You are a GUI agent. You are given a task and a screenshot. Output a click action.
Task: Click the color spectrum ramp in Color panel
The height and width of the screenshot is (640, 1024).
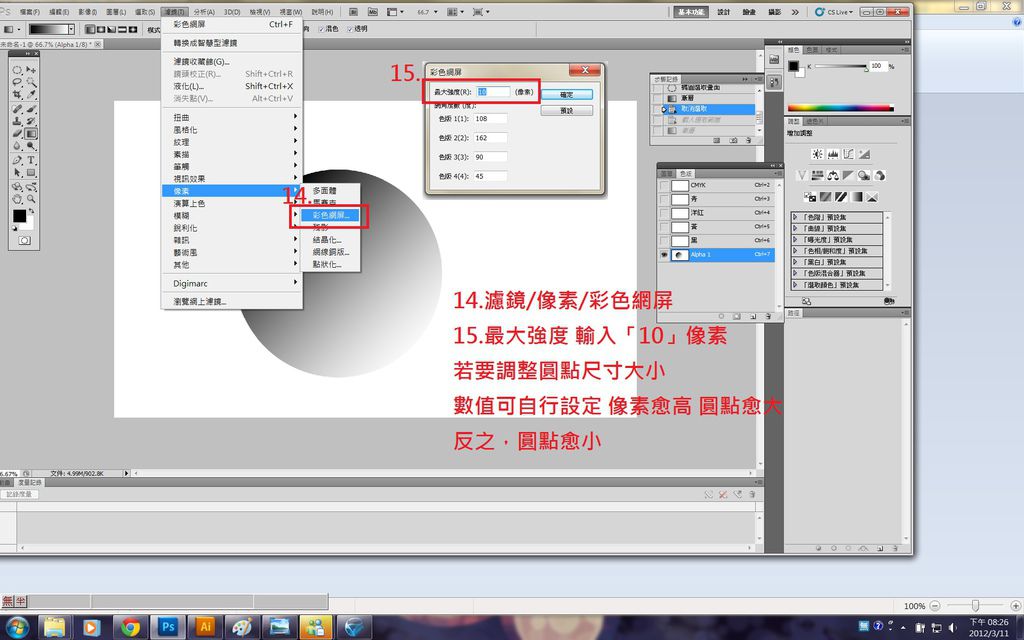click(840, 108)
